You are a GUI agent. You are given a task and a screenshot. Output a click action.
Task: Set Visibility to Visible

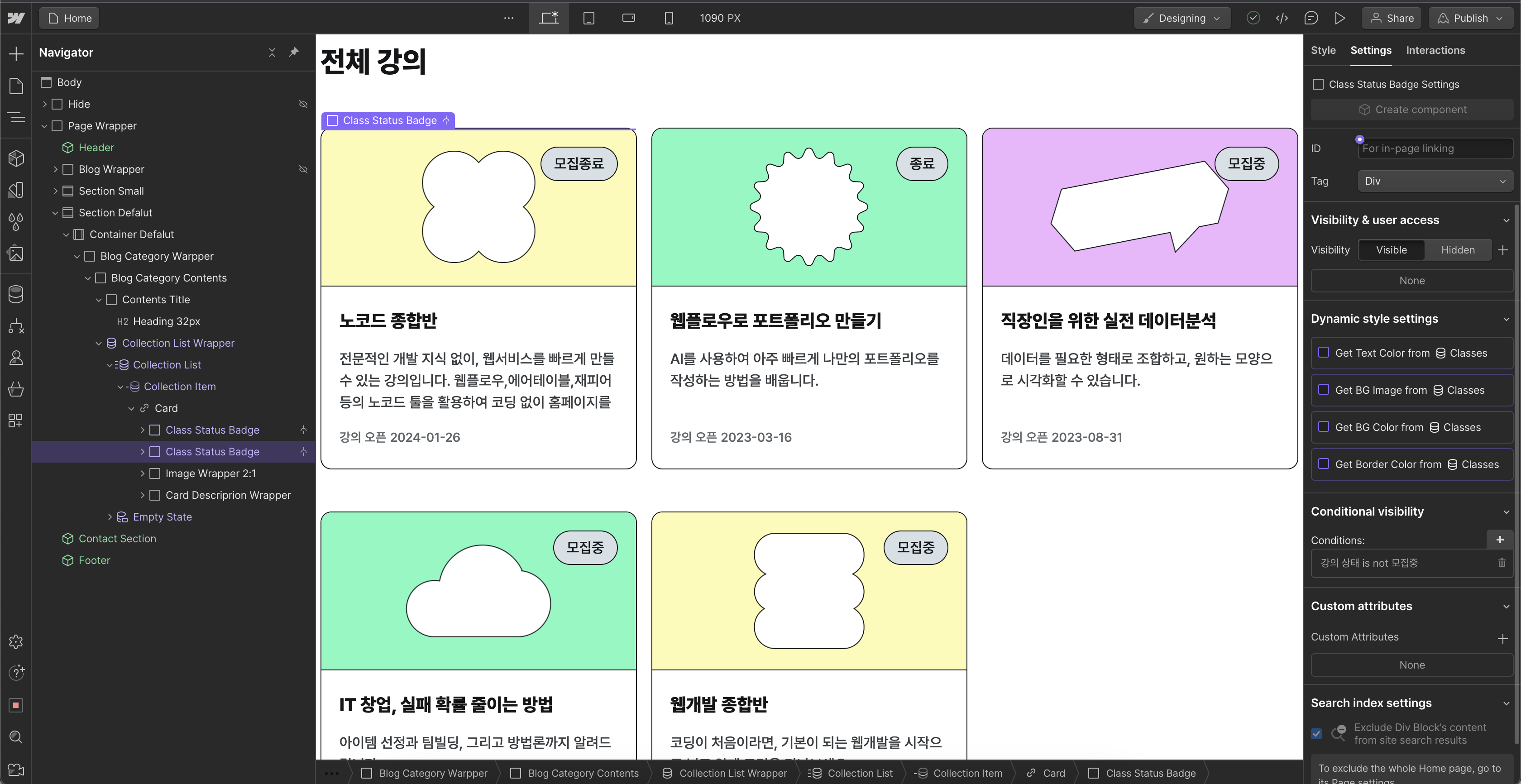(1391, 250)
